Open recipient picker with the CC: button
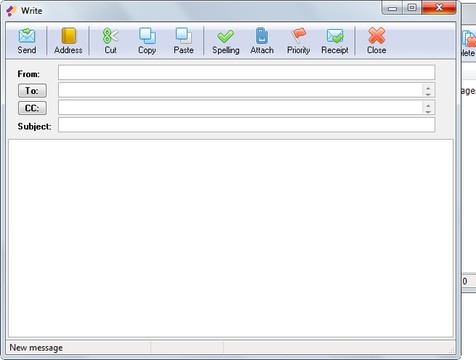This screenshot has width=476, height=360. click(32, 108)
